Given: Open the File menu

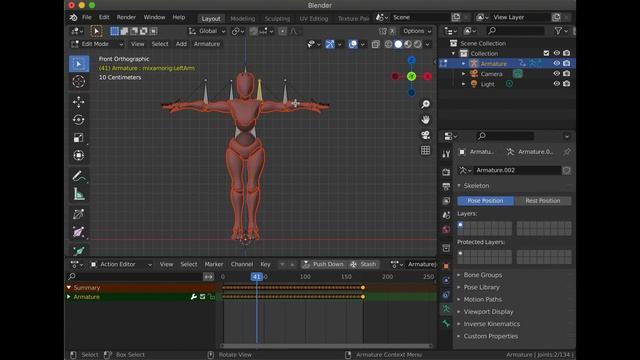Looking at the screenshot, I should tap(87, 18).
